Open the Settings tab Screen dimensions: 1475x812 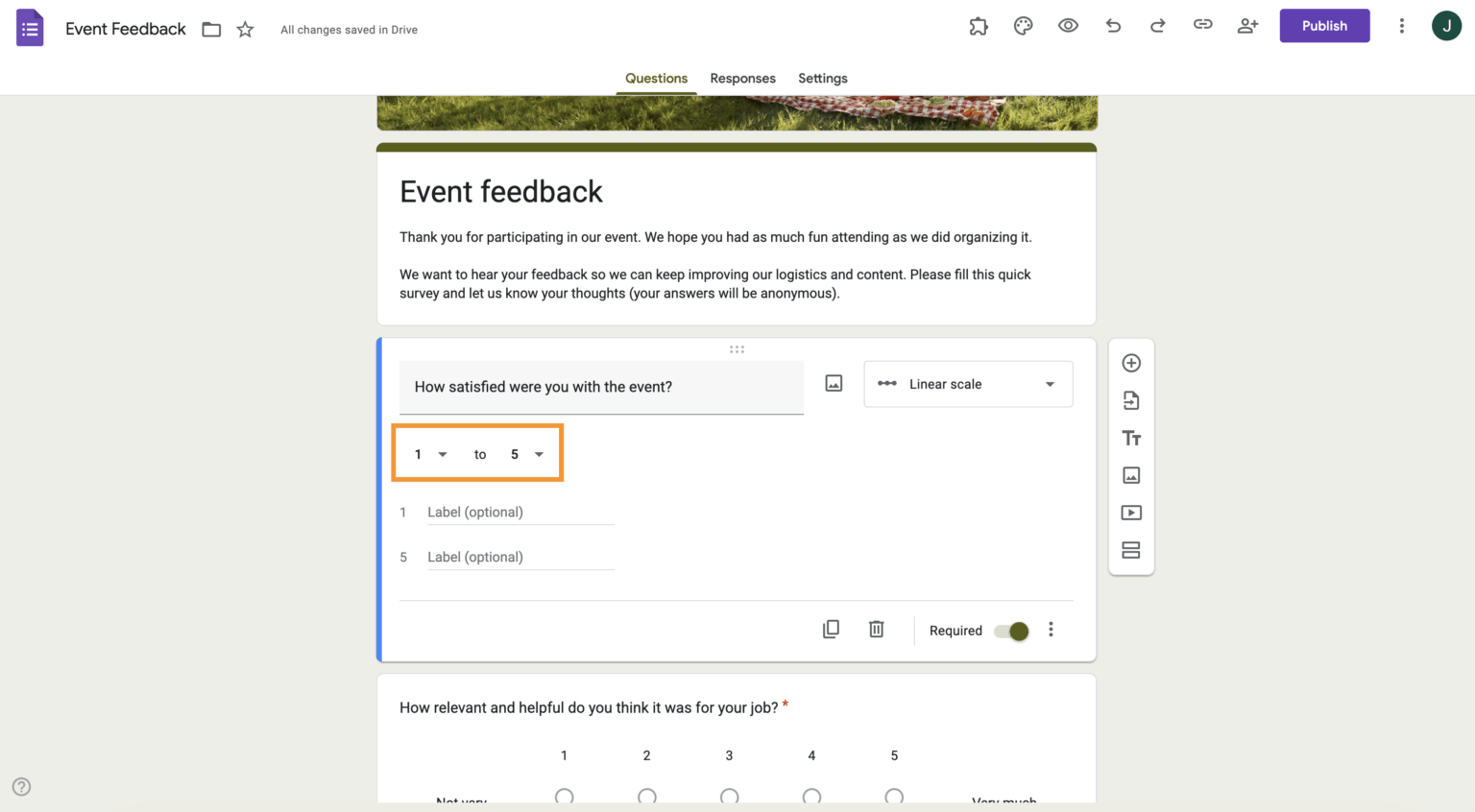tap(822, 79)
